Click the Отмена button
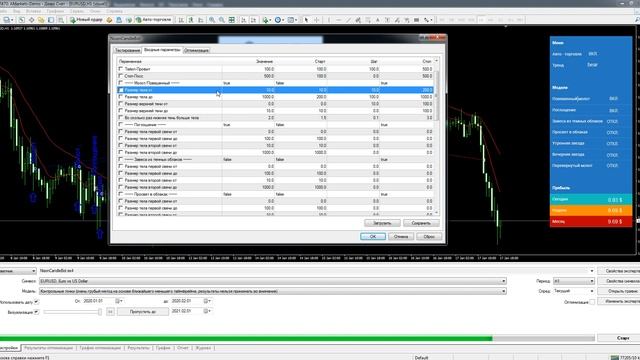The height and width of the screenshot is (360, 640). tap(401, 236)
